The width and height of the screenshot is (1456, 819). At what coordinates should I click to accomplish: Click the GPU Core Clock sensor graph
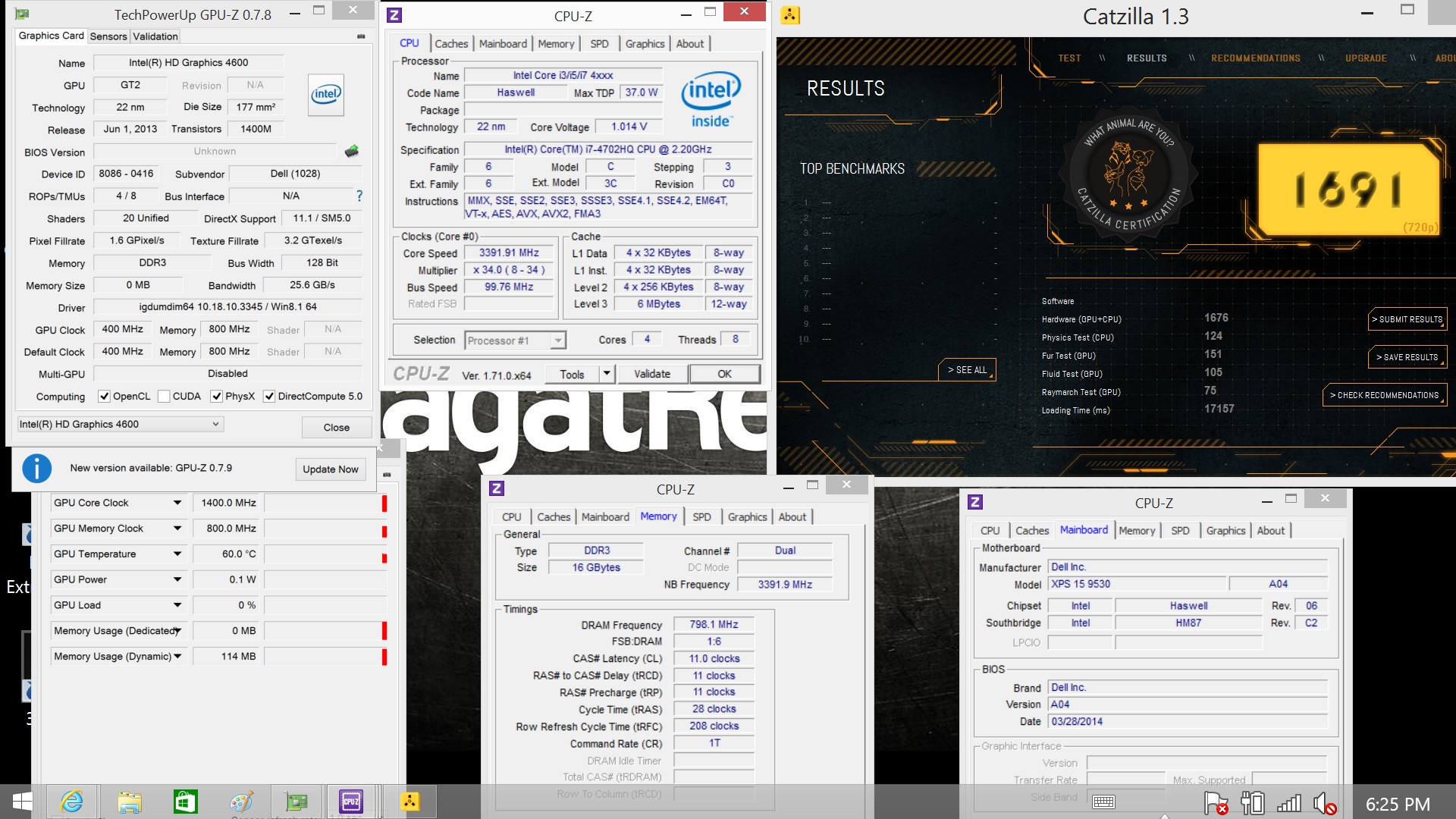pos(325,503)
